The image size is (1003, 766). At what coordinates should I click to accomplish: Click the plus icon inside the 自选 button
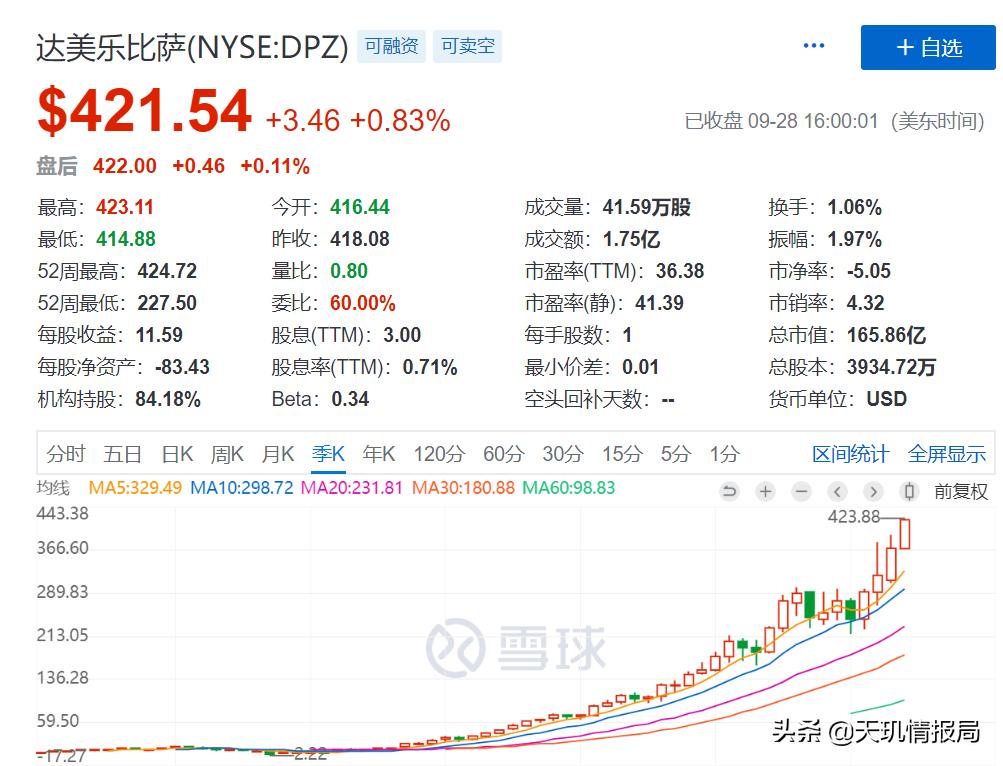pyautogui.click(x=905, y=47)
